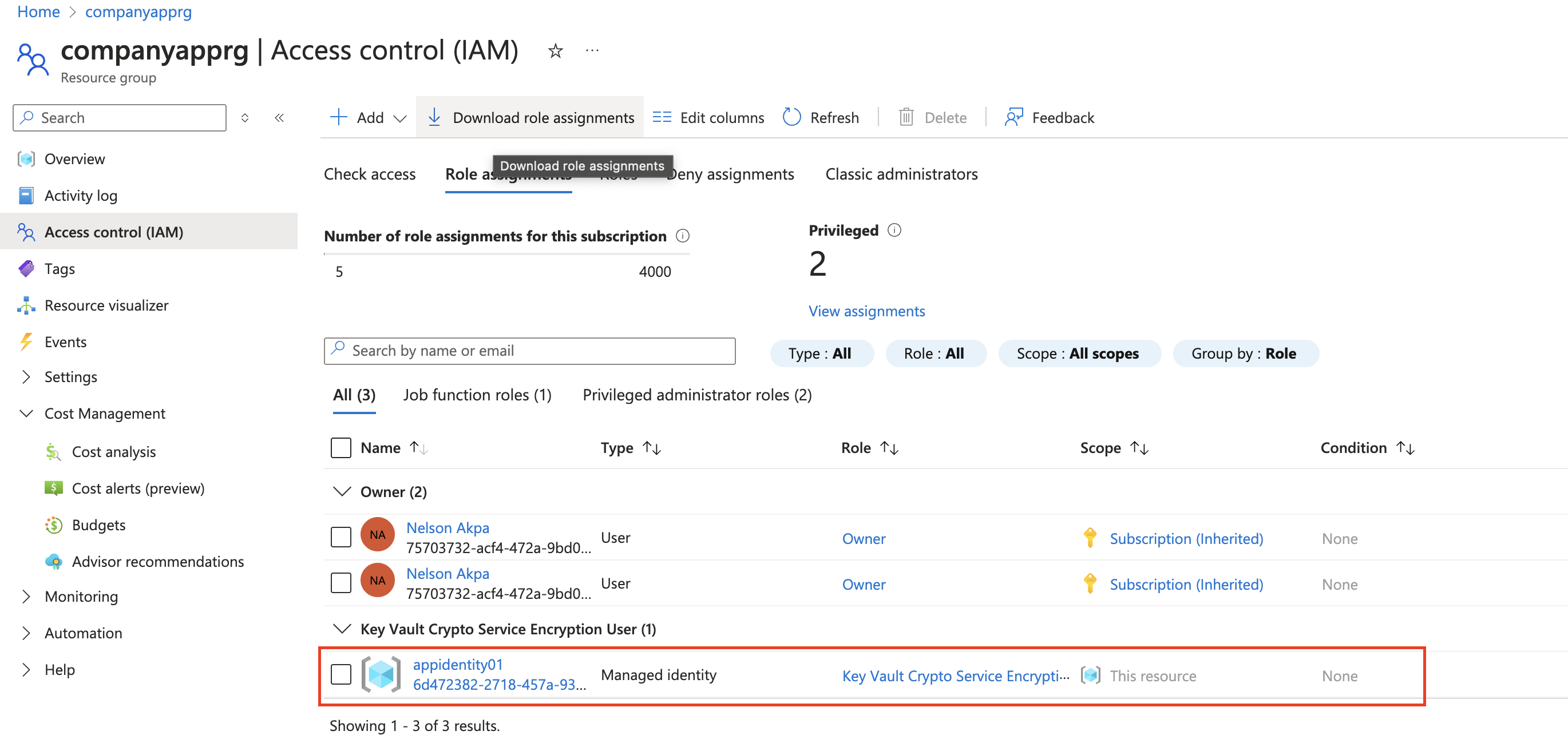Sort by Condition column arrows
Screen dimensions: 1568x747
(1405, 448)
